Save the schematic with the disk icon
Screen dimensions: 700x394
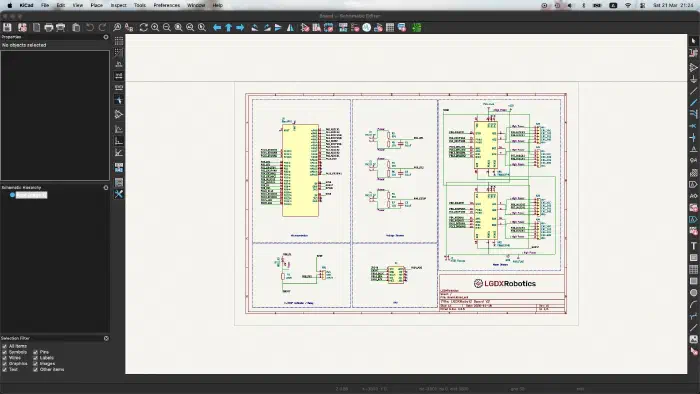pyautogui.click(x=7, y=28)
